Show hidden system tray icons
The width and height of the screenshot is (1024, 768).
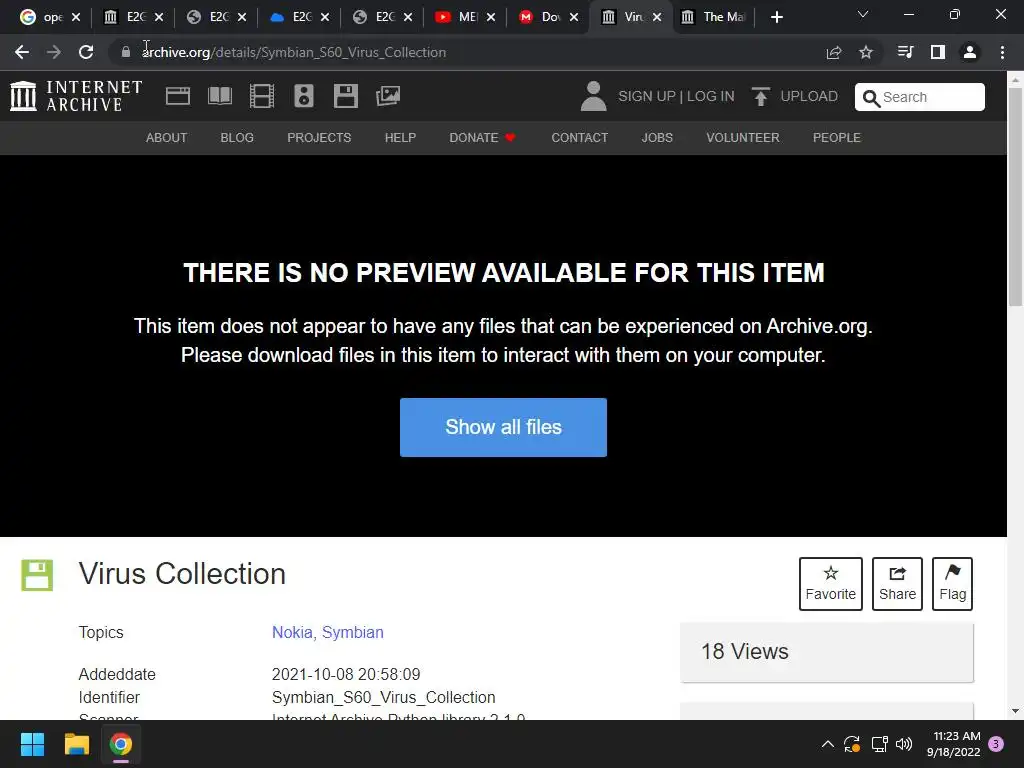(x=827, y=744)
